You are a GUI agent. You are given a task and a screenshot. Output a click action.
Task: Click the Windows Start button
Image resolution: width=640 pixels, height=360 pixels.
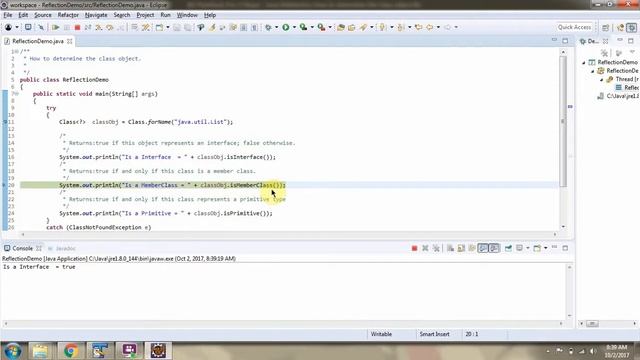[x=12, y=351]
